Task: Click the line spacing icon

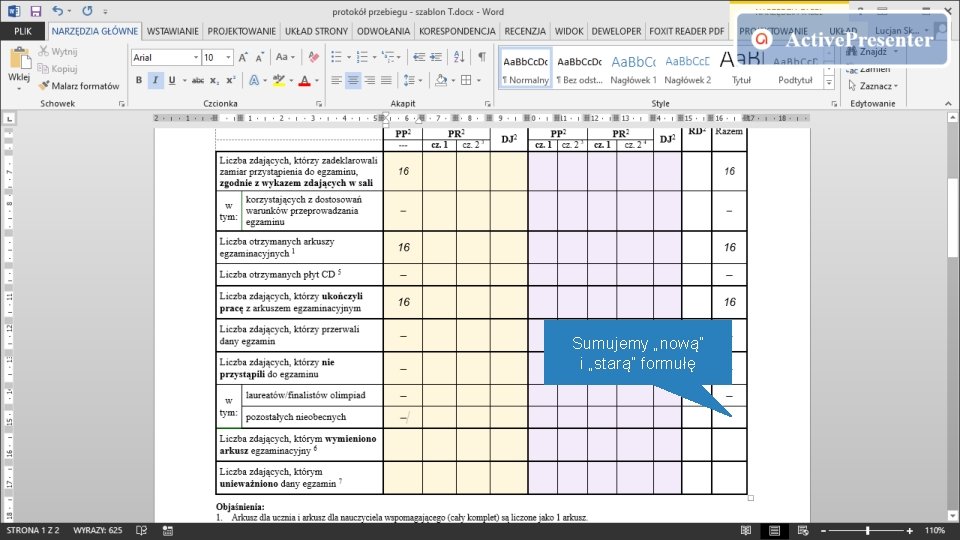Action: point(409,80)
